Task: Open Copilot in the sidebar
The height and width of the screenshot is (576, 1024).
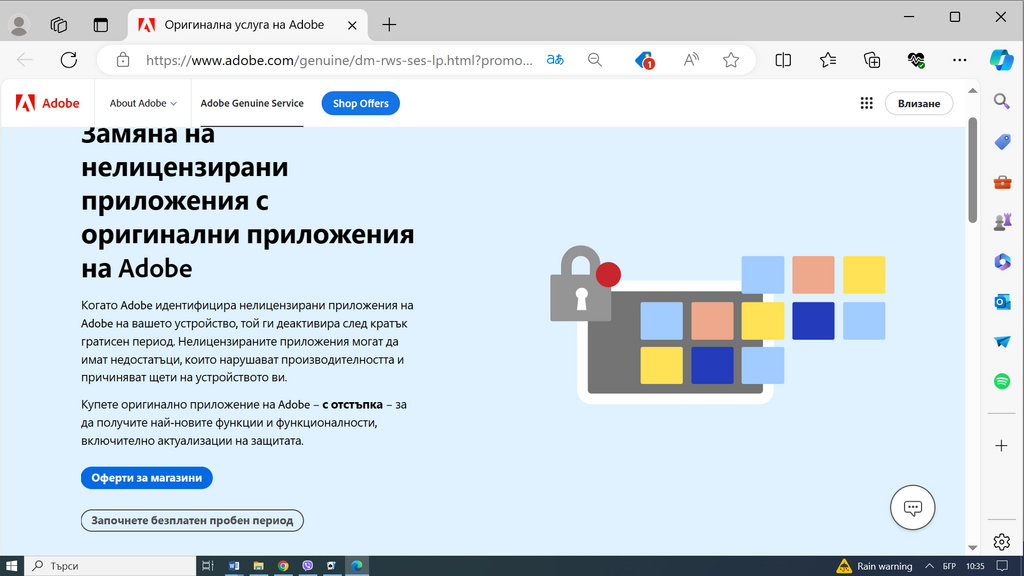Action: [x=1001, y=60]
